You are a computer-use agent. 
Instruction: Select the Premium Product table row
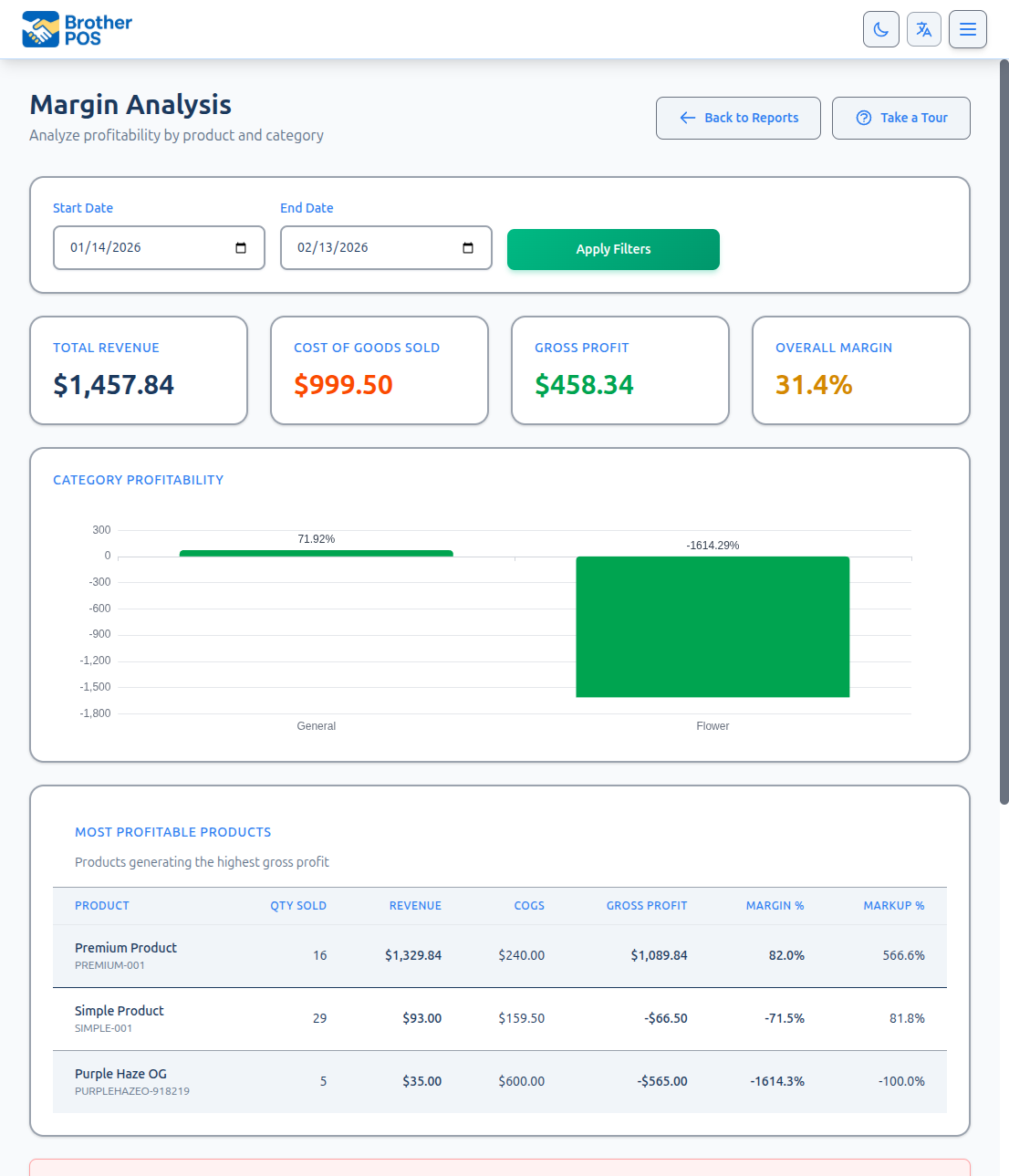(500, 955)
